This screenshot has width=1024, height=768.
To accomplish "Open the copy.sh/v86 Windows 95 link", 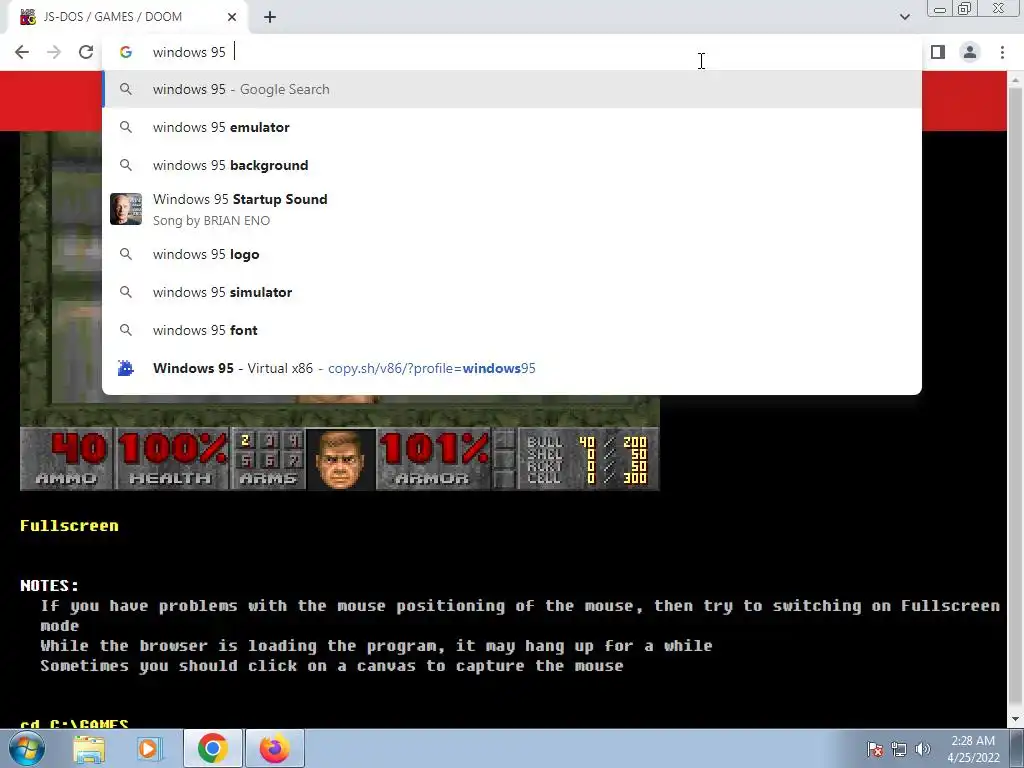I will 512,368.
